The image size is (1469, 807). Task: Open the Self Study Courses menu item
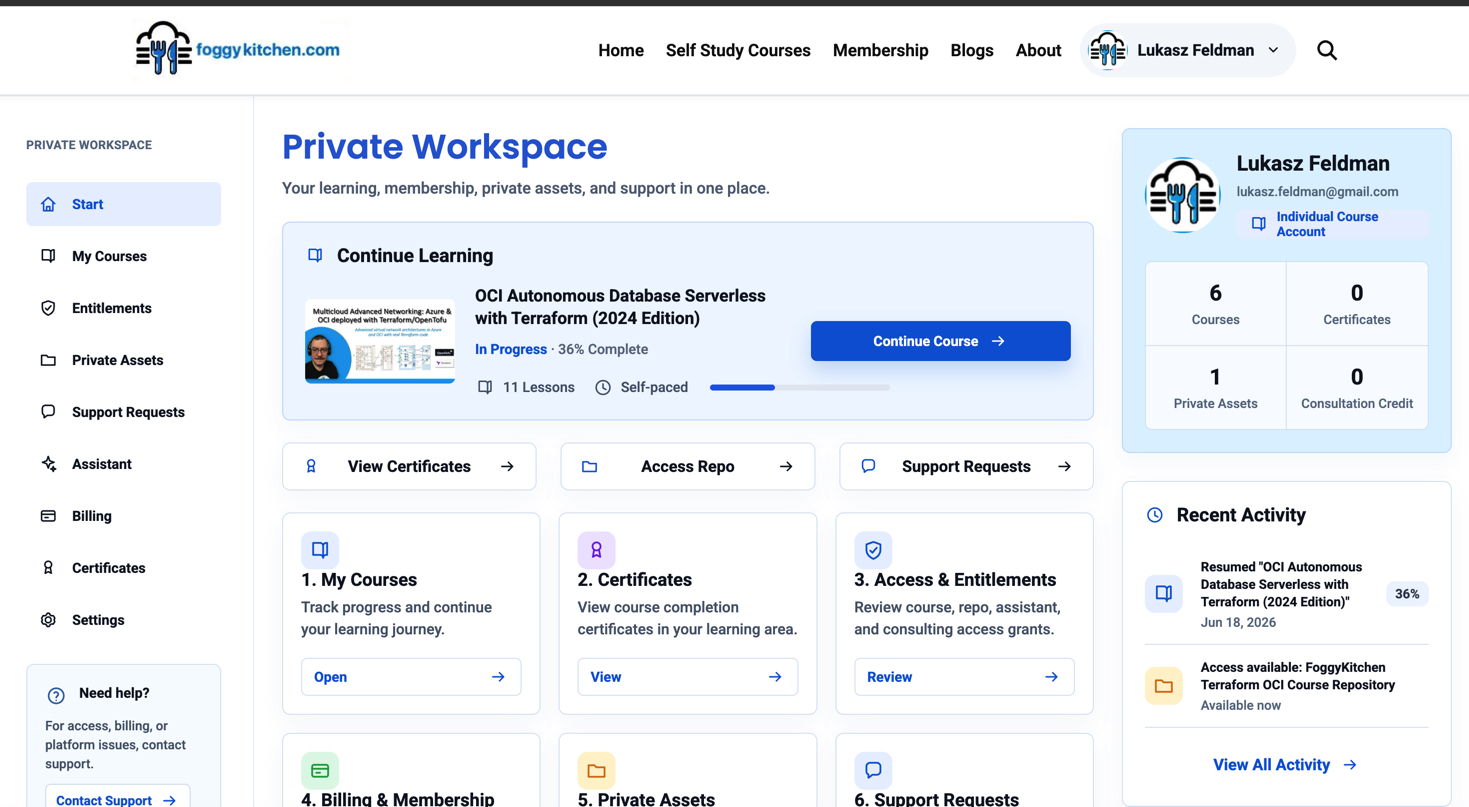click(x=738, y=50)
